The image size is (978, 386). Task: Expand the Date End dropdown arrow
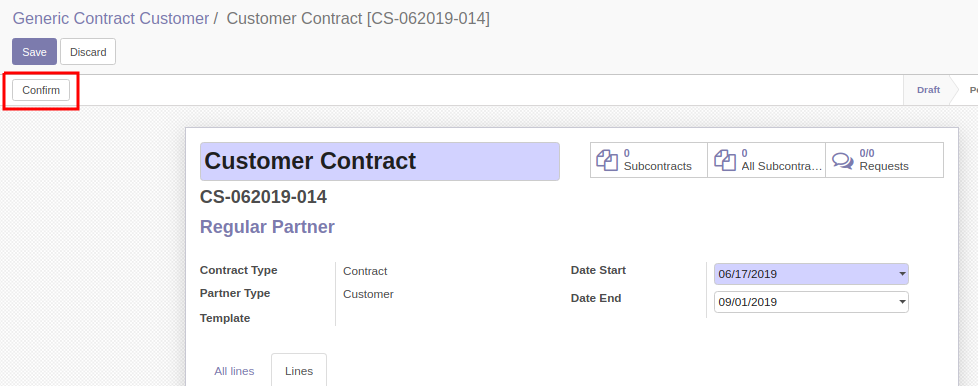(x=902, y=302)
